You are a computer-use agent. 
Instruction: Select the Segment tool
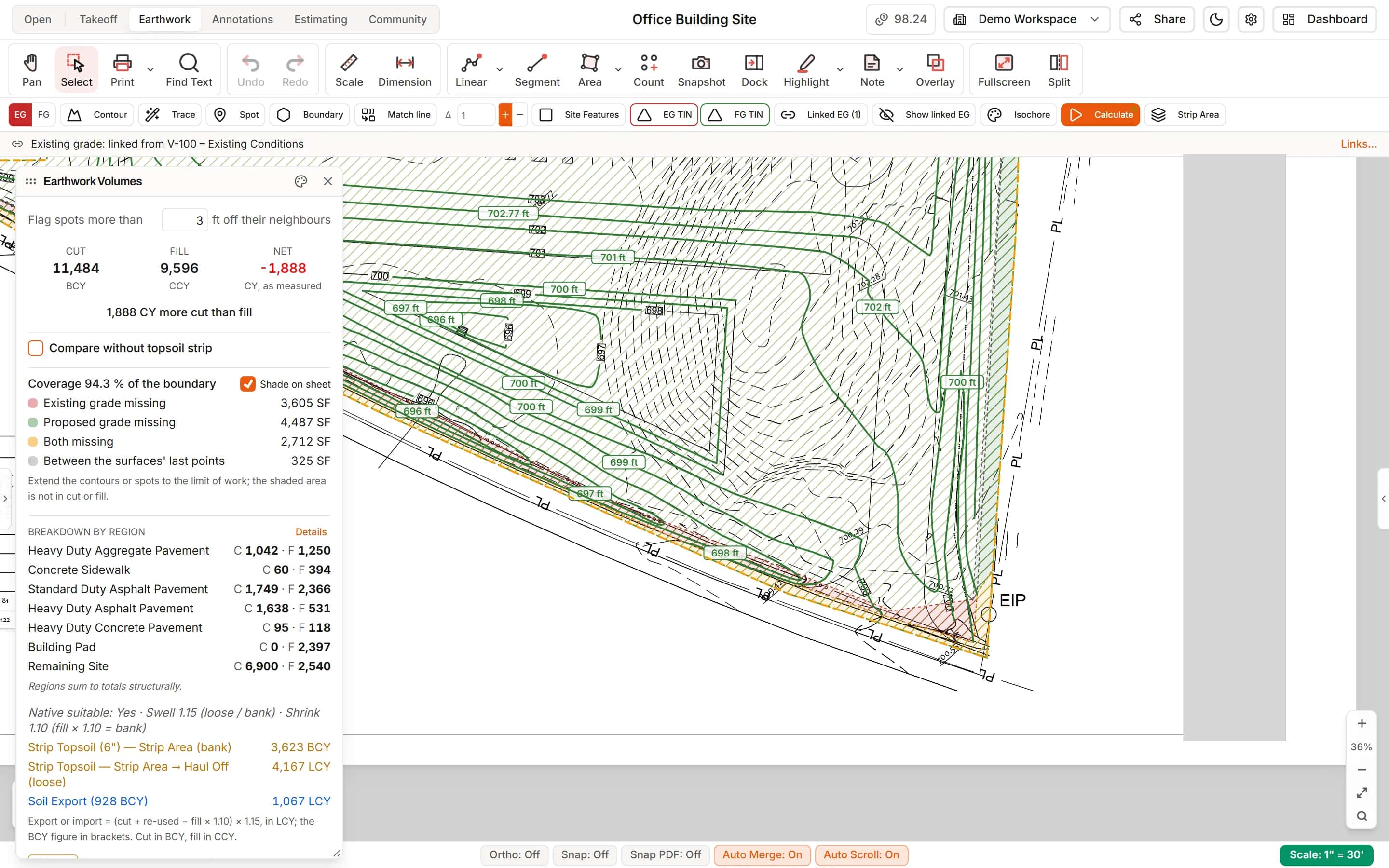537,69
